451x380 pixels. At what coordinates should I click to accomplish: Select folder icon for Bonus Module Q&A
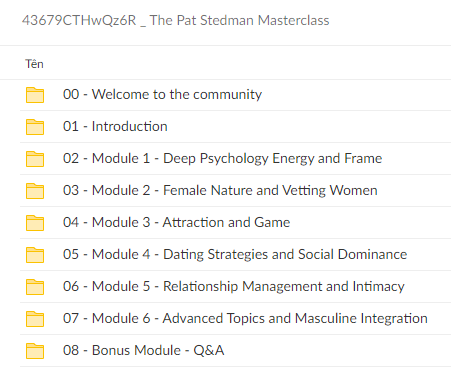point(35,351)
